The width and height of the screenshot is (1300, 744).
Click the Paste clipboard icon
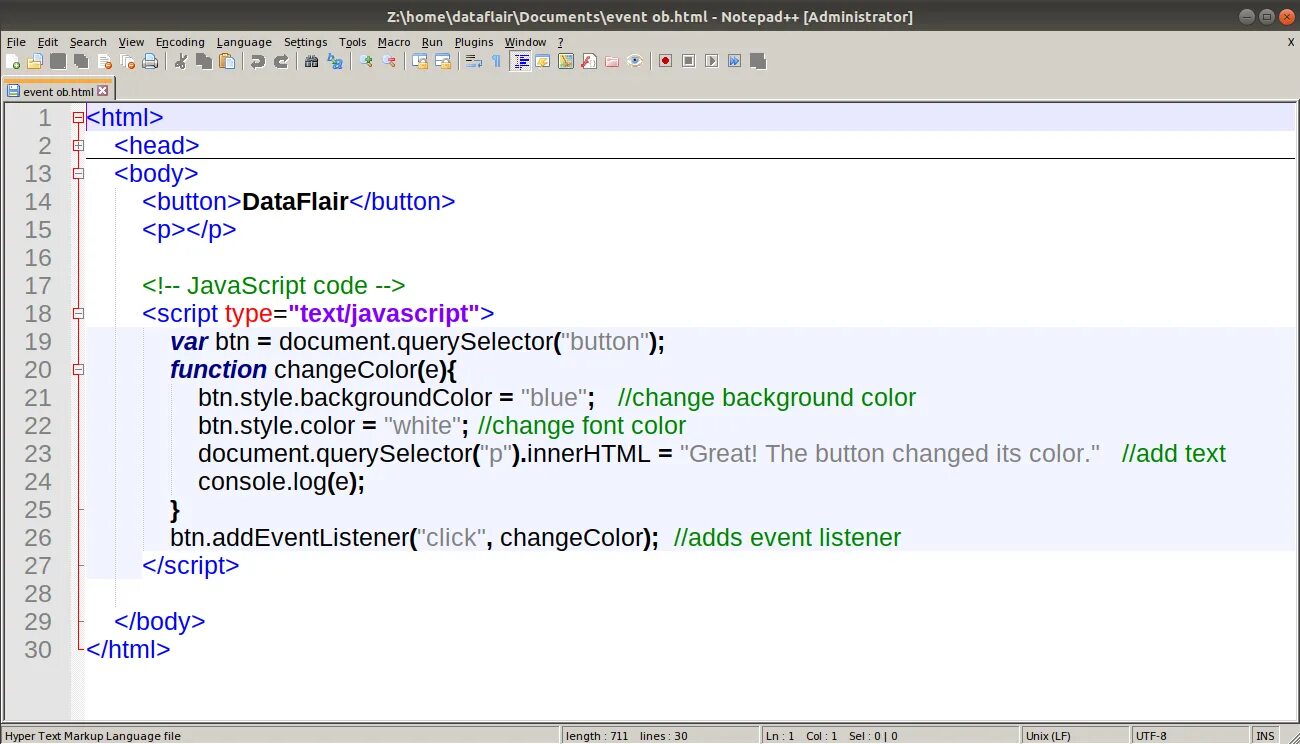coord(227,61)
